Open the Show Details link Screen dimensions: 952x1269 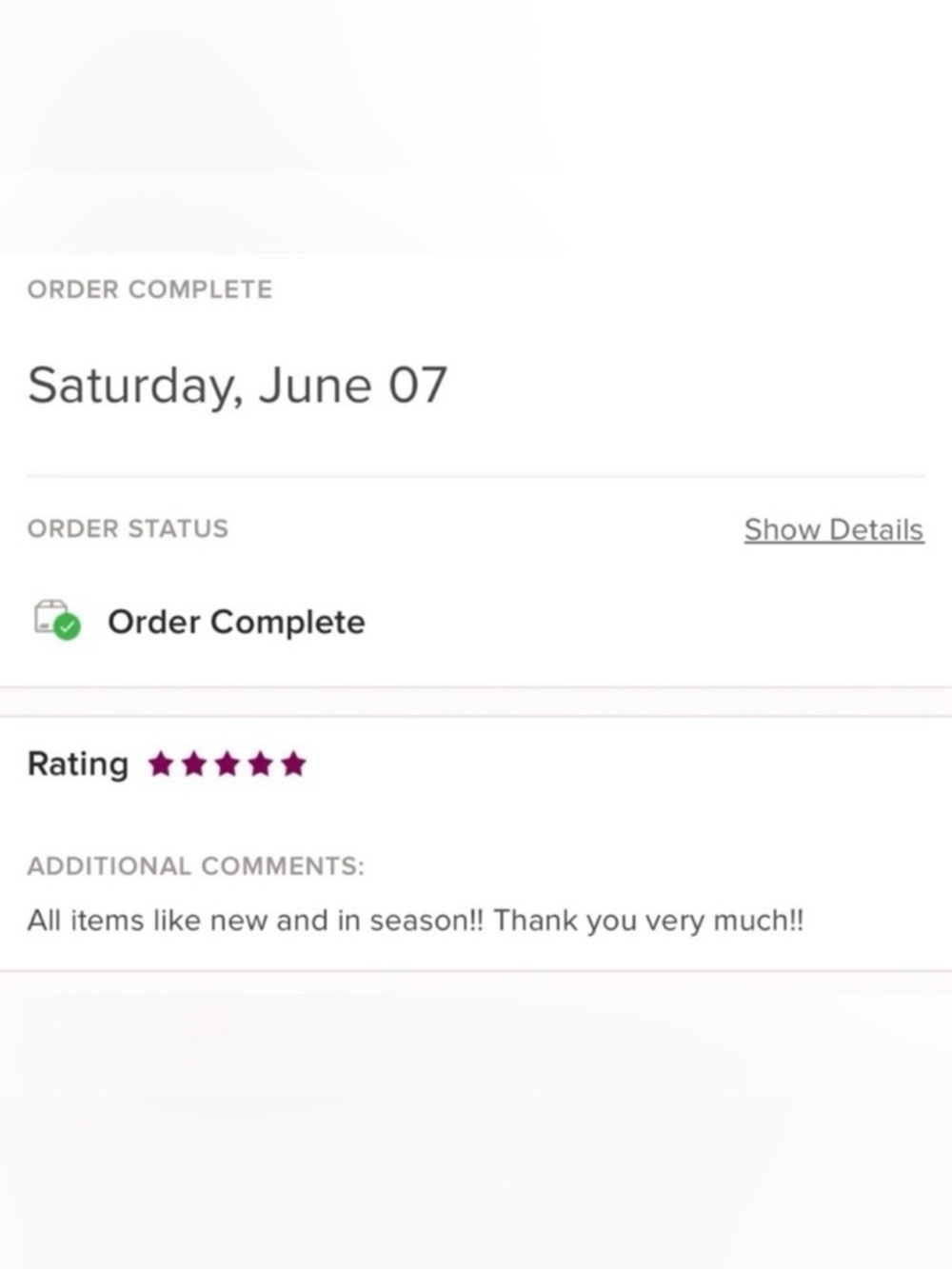pos(834,529)
